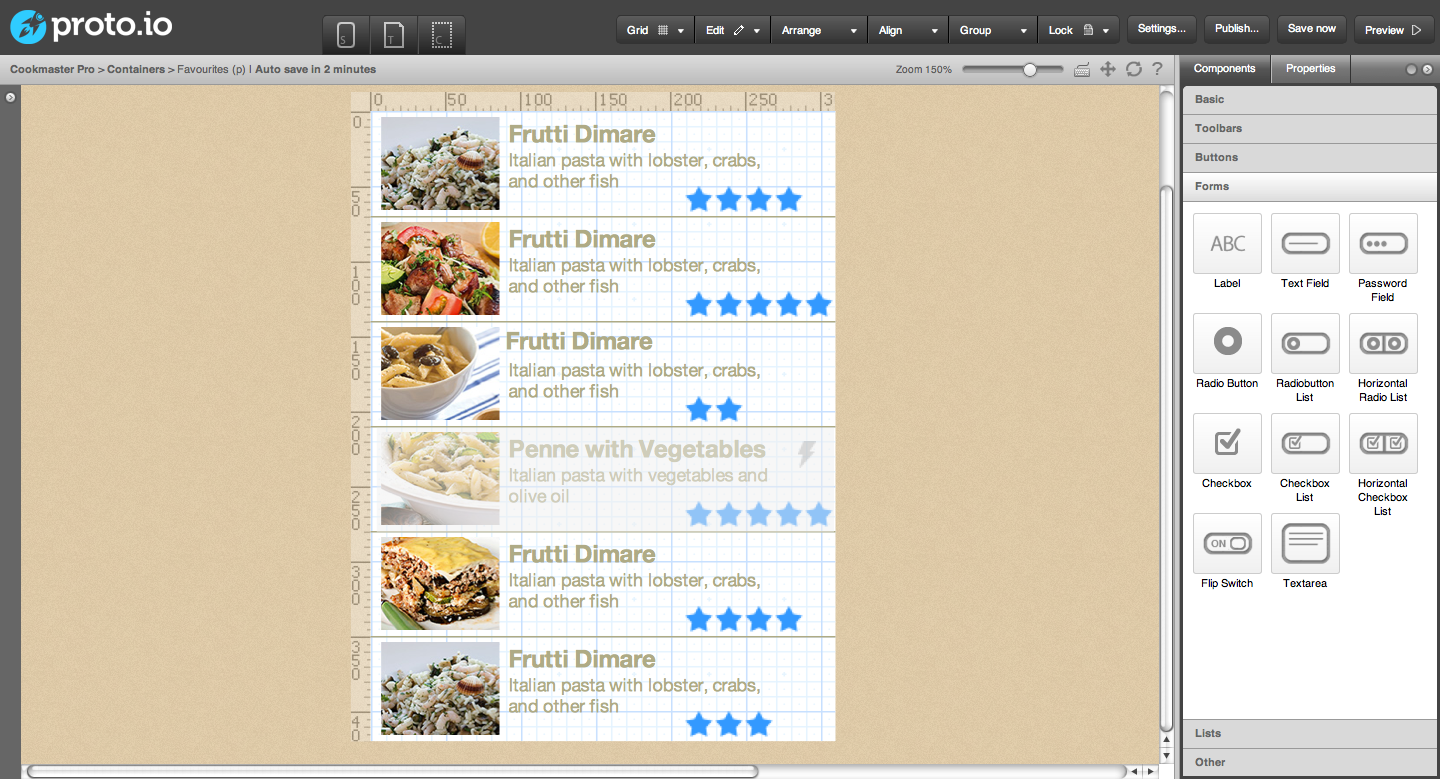Open the Containers (C) panel icon
This screenshot has width=1440, height=779.
pos(441,36)
